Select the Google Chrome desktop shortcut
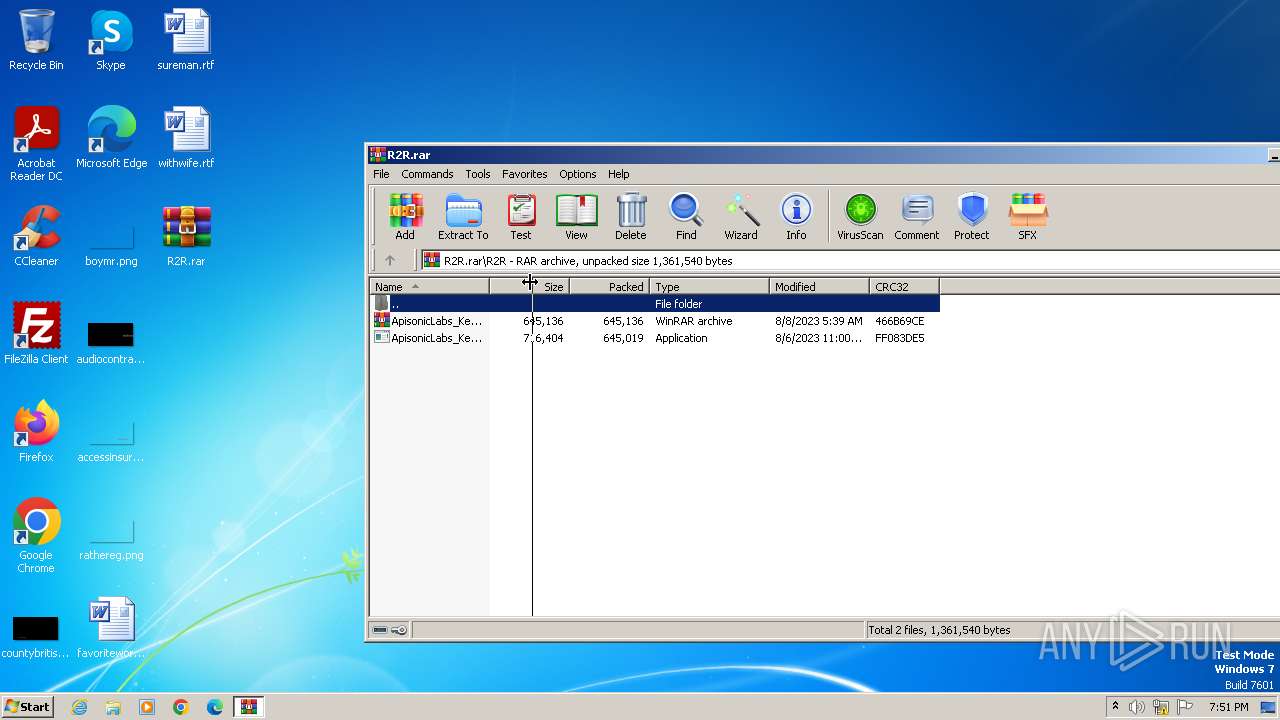The height and width of the screenshot is (720, 1280). [36, 536]
